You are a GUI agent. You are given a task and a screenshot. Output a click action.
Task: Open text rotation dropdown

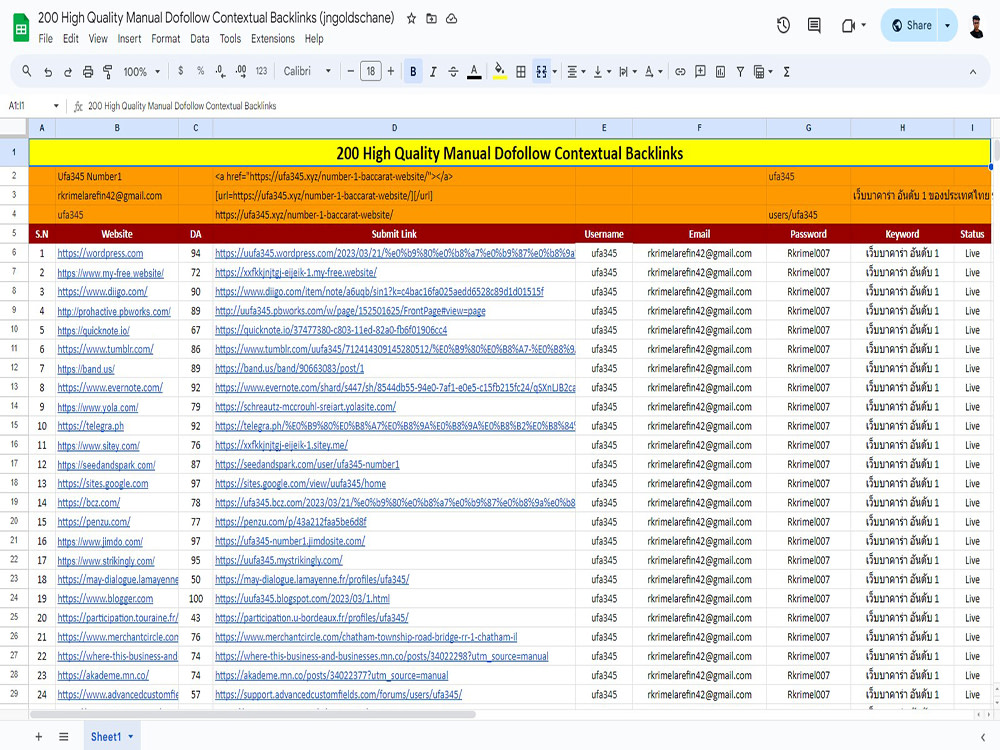(653, 72)
